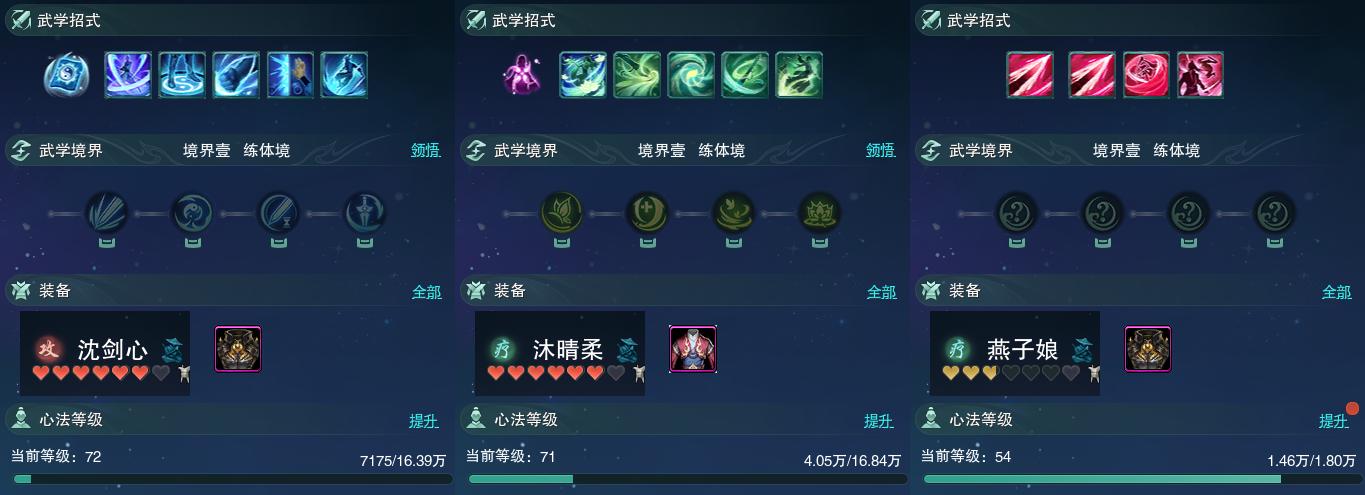Click the red rose skill icon

1146,75
